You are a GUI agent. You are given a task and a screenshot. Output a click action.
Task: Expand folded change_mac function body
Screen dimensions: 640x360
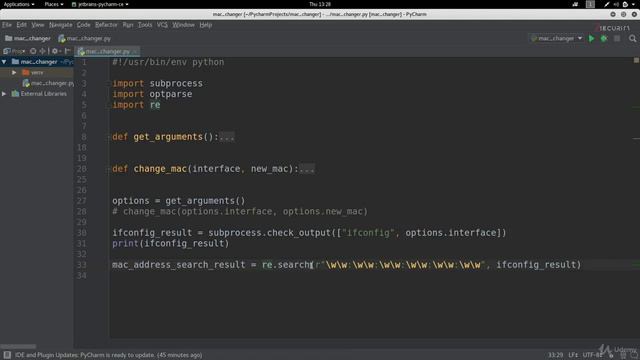pos(307,169)
